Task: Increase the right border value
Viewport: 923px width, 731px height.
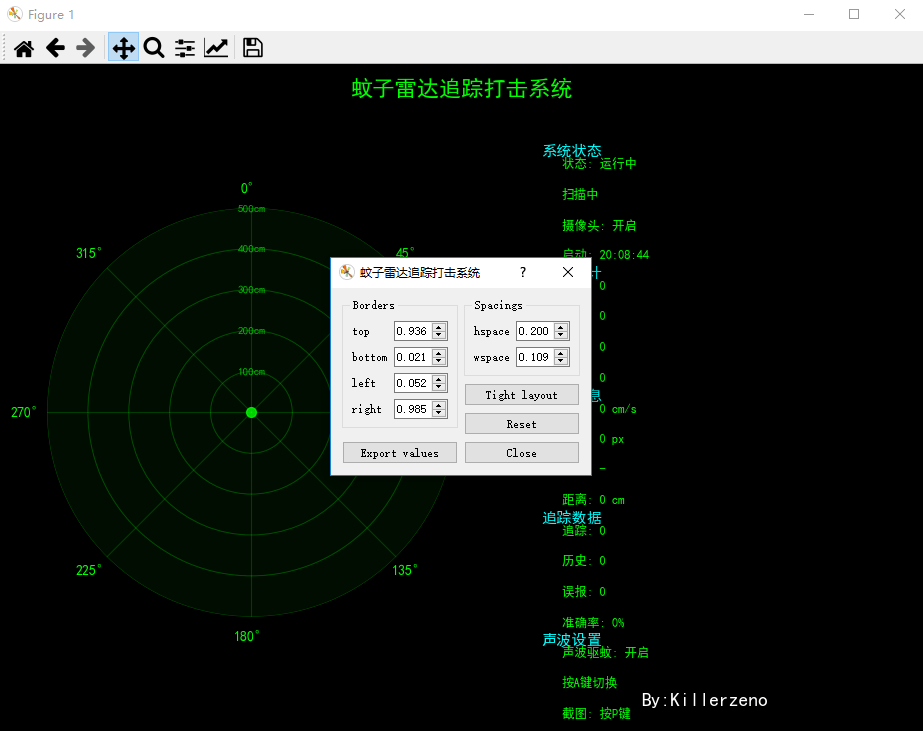Action: 440,405
